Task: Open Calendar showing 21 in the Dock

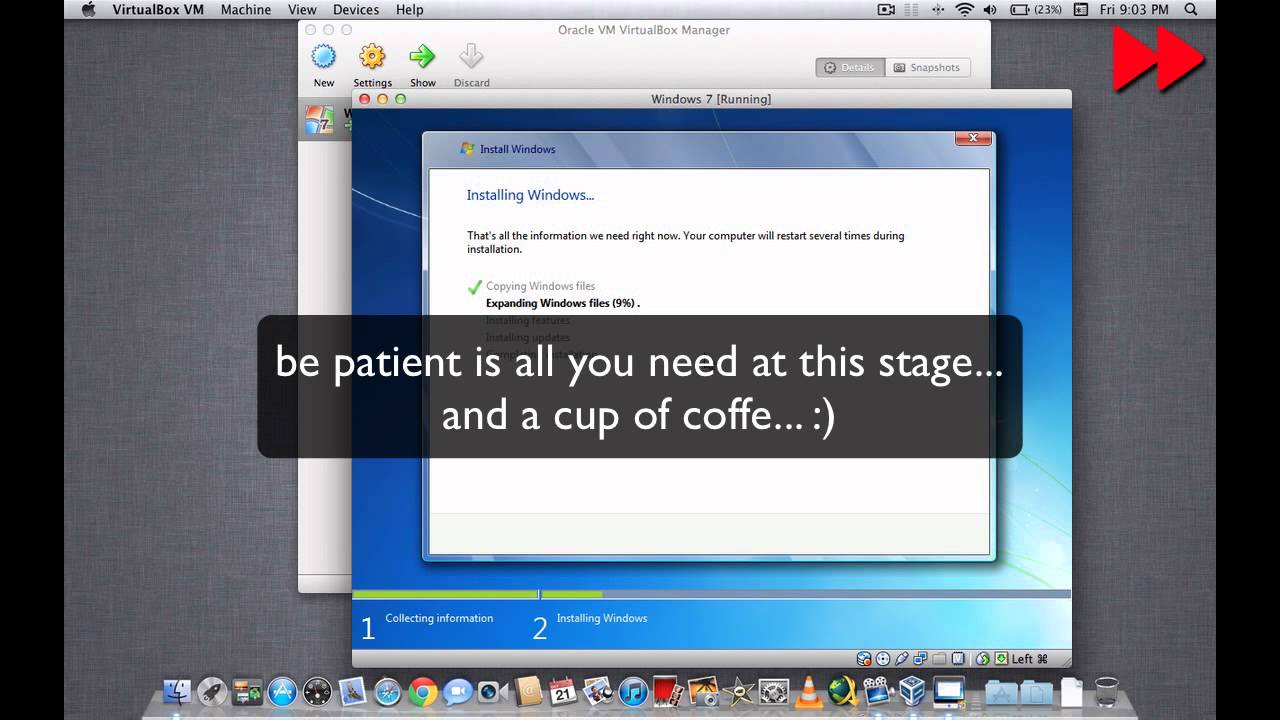Action: [563, 691]
